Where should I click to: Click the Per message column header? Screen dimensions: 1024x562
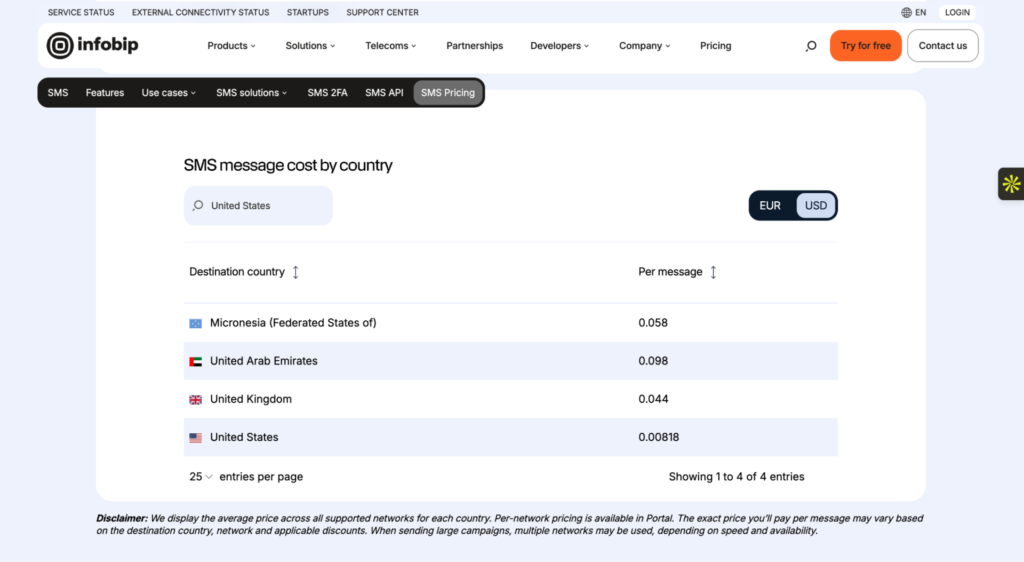[x=670, y=272]
